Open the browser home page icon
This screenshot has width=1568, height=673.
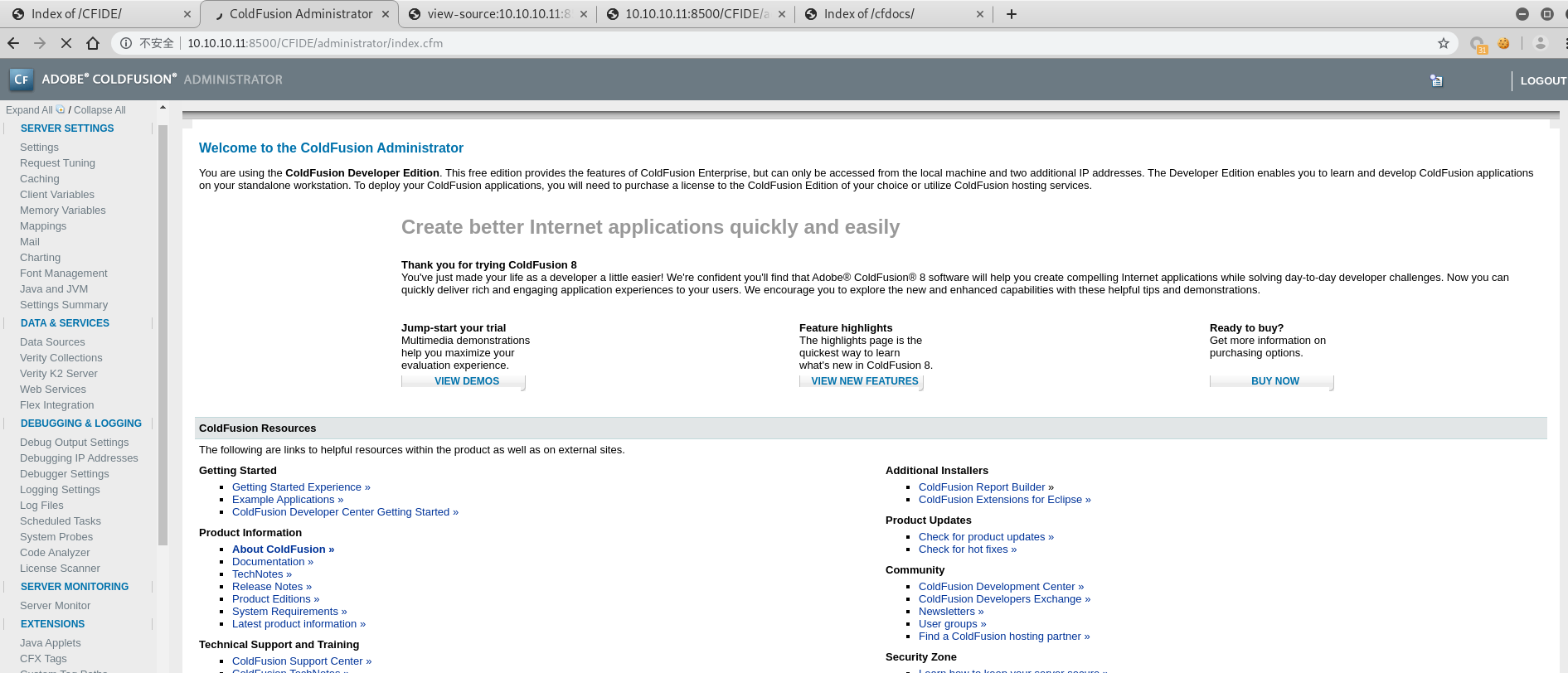[93, 43]
